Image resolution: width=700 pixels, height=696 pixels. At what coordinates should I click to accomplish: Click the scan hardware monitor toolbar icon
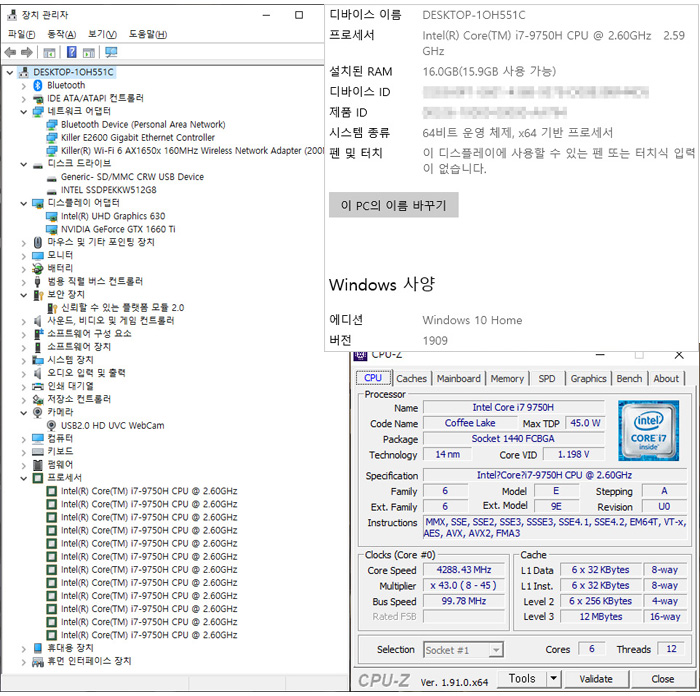pos(111,52)
